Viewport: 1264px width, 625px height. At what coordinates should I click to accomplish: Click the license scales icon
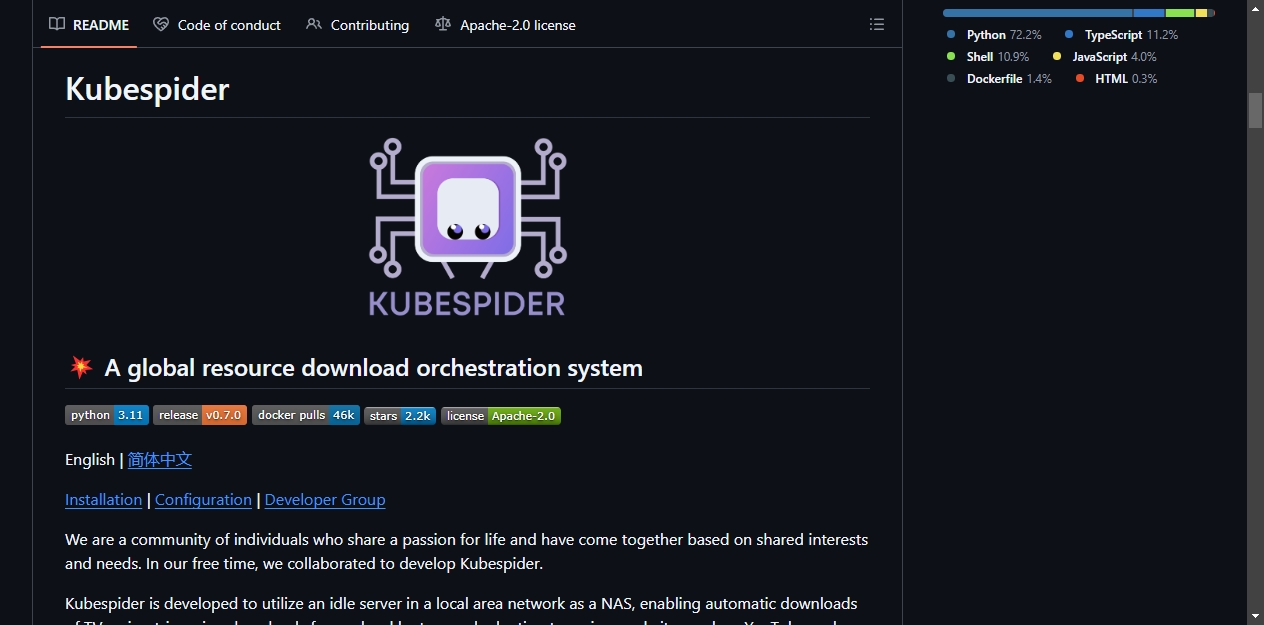click(443, 24)
